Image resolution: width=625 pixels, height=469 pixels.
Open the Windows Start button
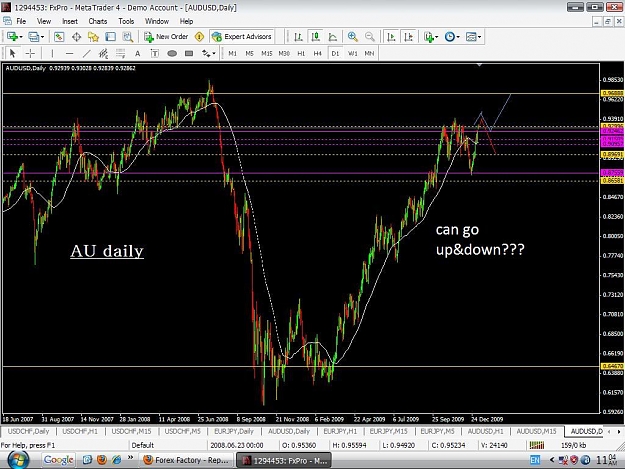pyautogui.click(x=18, y=460)
